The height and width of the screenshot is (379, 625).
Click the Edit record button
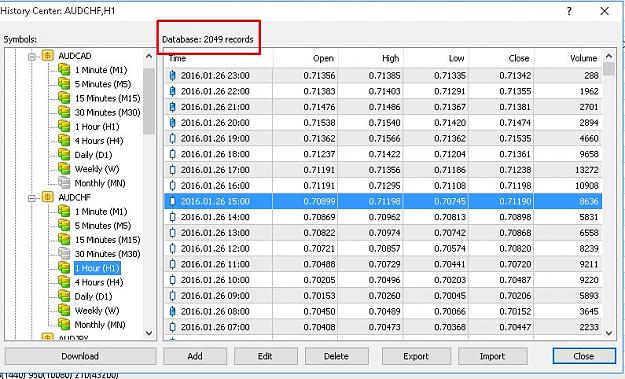point(265,356)
